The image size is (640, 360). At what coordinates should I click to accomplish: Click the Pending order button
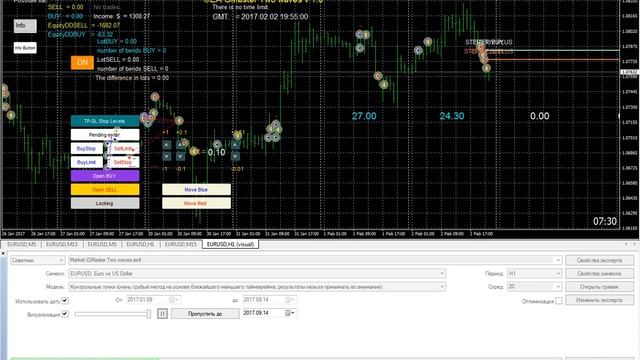point(104,135)
